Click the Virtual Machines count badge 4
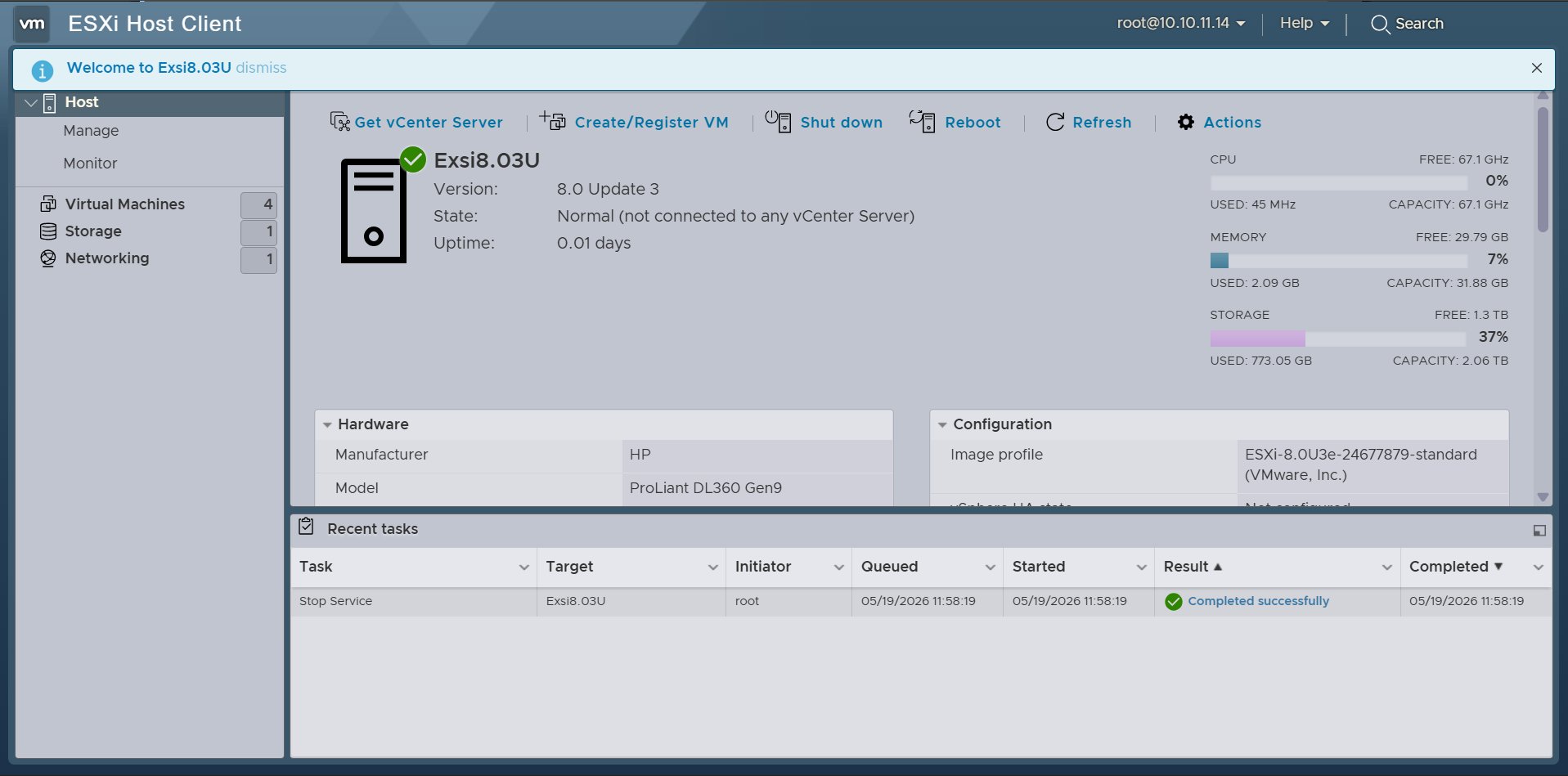Viewport: 1568px width, 776px height. (x=258, y=205)
